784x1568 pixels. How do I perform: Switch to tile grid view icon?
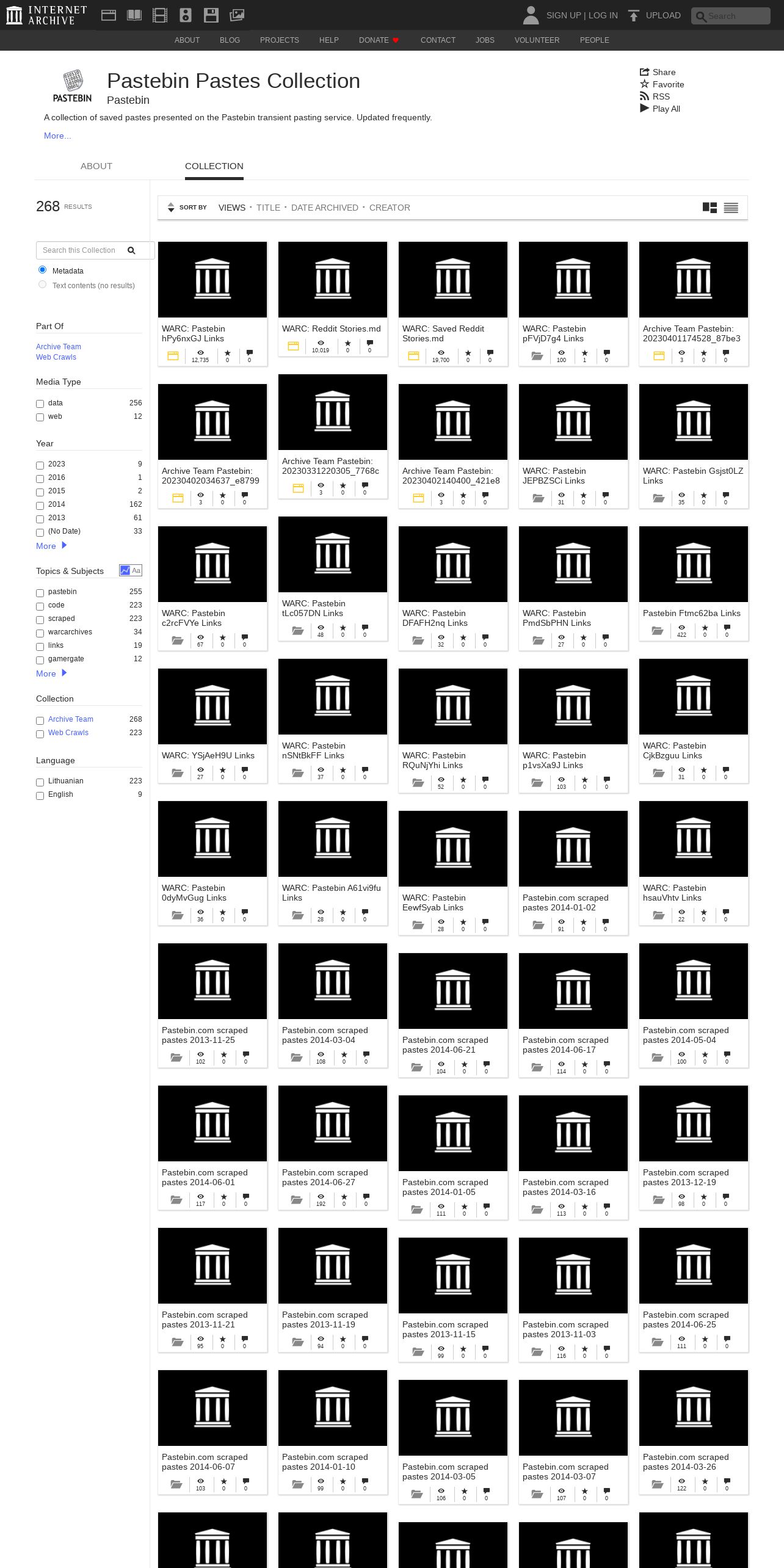[x=710, y=208]
